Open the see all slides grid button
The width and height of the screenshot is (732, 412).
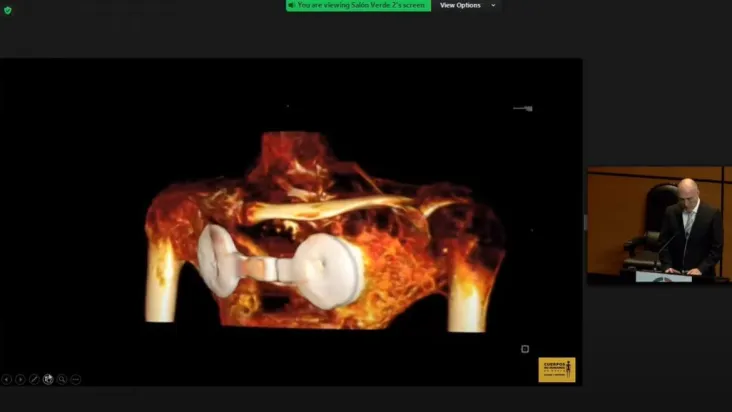pyautogui.click(x=48, y=379)
